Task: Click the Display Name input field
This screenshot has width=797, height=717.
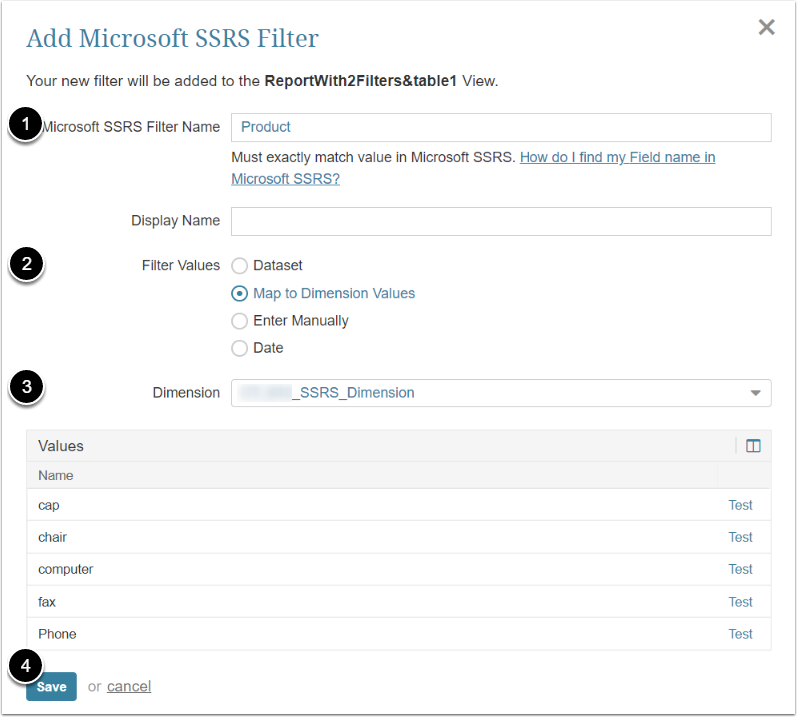Action: 500,221
